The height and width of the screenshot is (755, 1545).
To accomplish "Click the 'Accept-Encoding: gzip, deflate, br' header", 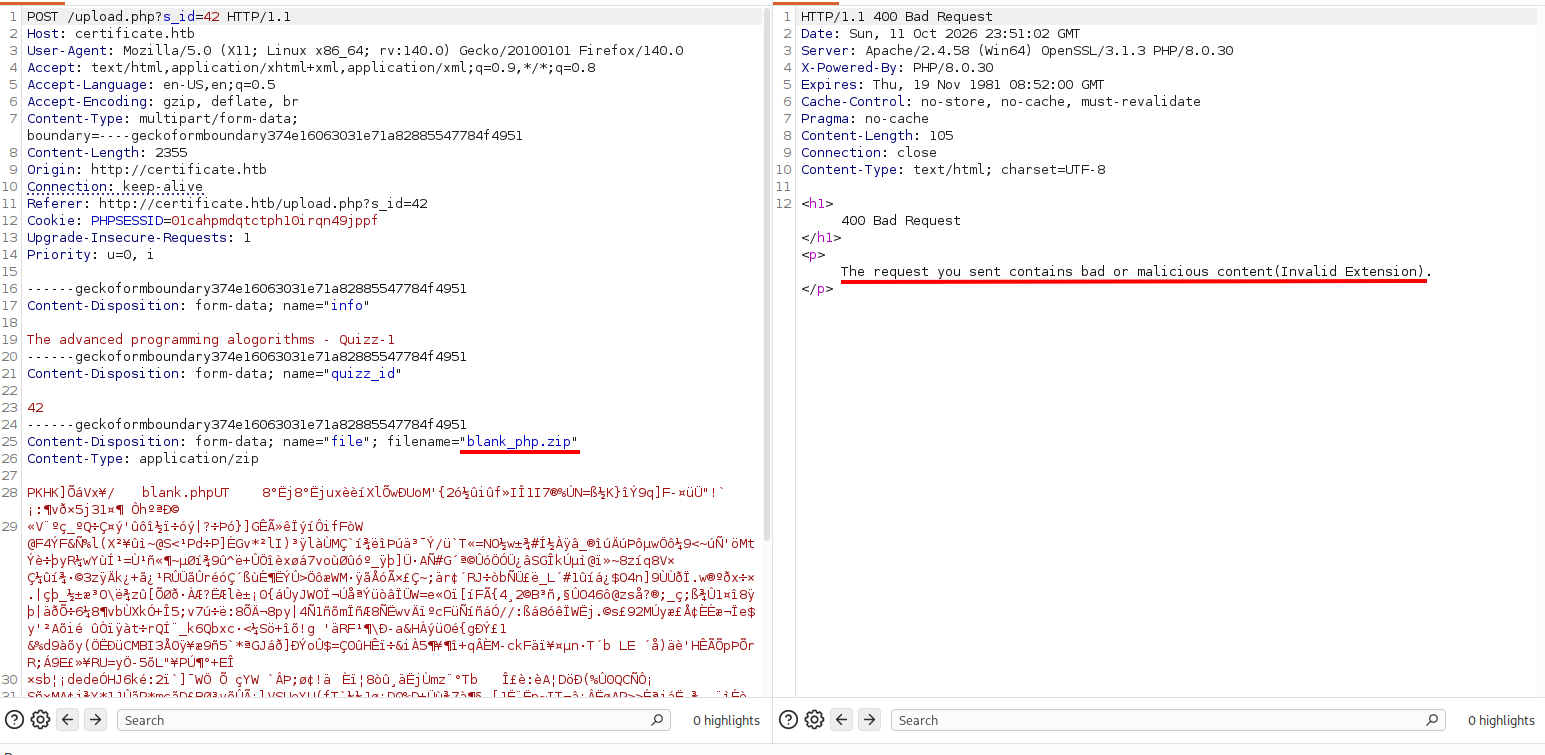I will pos(163,102).
